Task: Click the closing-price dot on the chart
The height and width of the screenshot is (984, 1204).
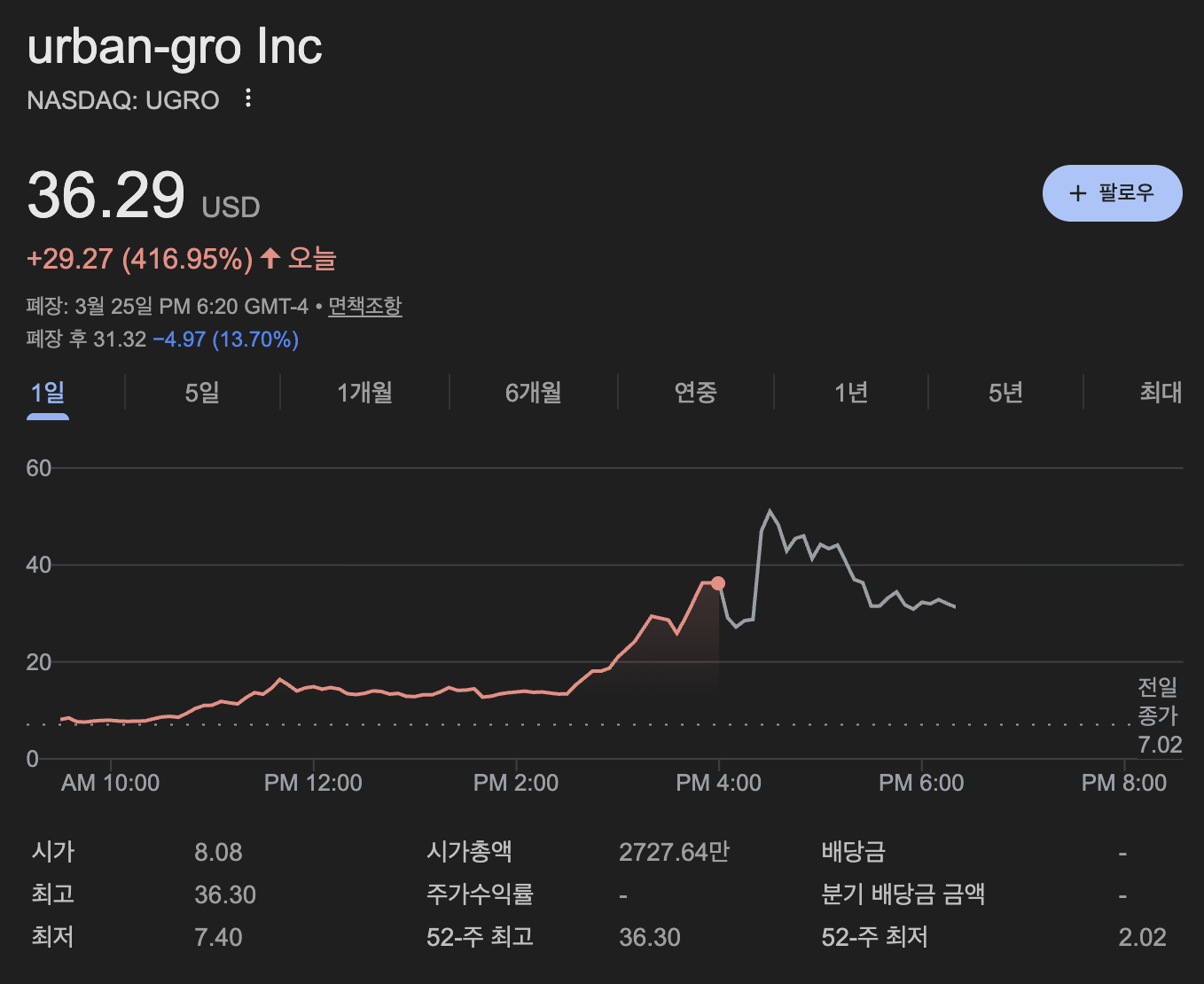Action: (x=718, y=583)
